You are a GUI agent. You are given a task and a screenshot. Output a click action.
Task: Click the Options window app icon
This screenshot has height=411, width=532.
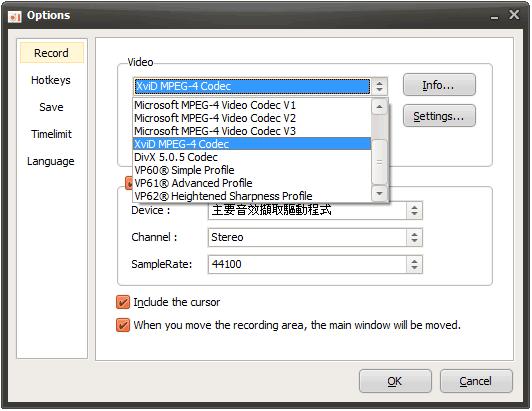15,16
